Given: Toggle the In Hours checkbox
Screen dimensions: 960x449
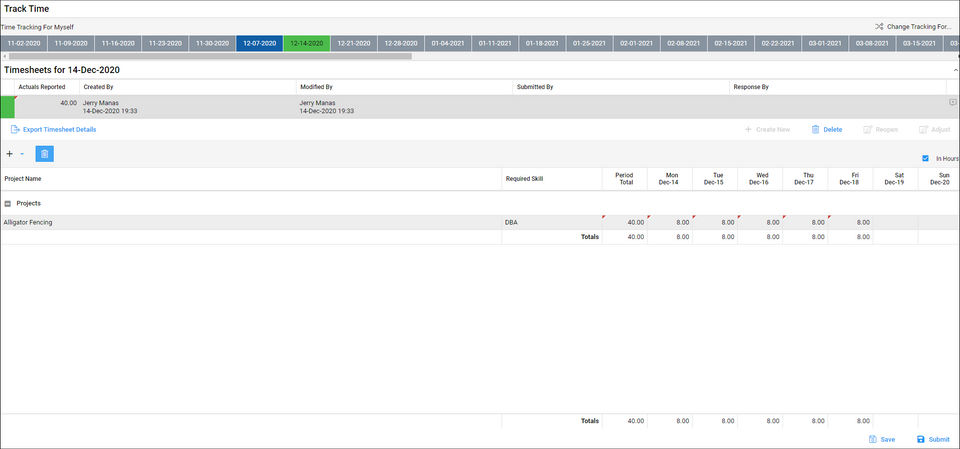Looking at the screenshot, I should pyautogui.click(x=925, y=158).
